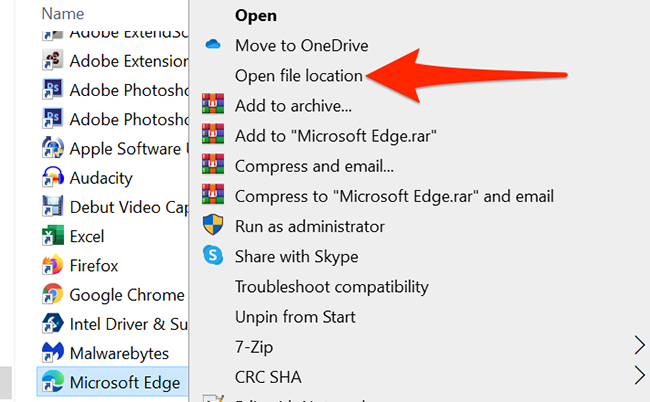The height and width of the screenshot is (402, 650).
Task: Click Compress and email... option
Action: (x=314, y=166)
